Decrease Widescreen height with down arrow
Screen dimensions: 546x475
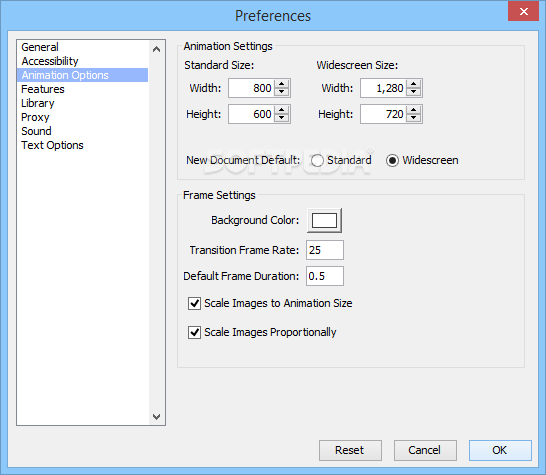point(413,118)
